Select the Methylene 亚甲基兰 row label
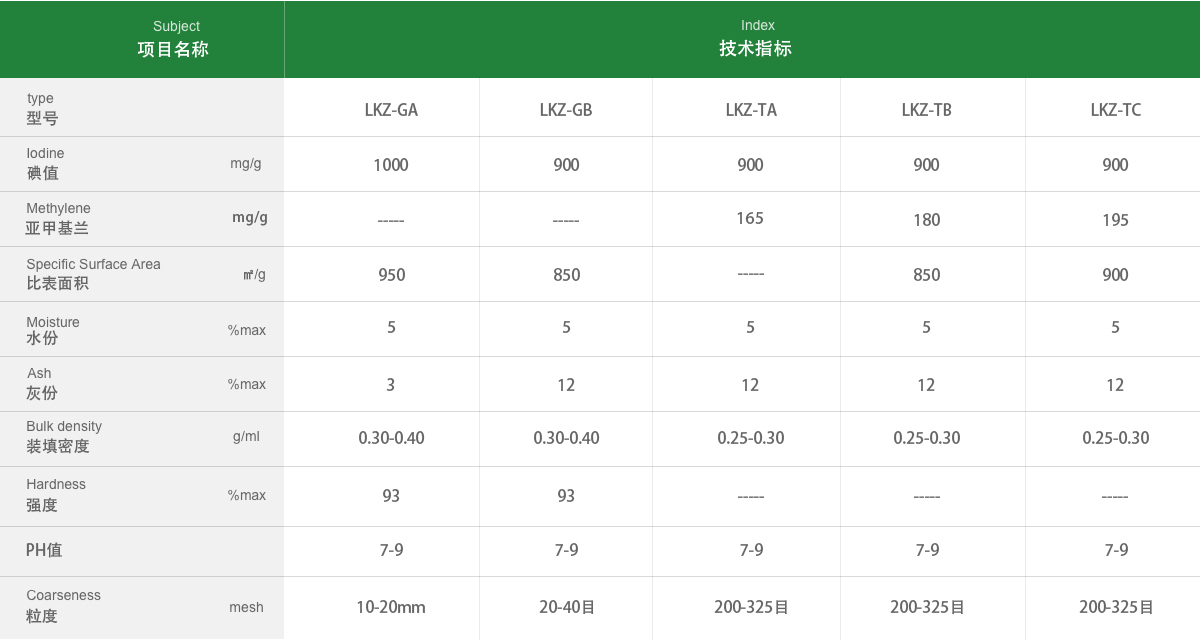This screenshot has height=640, width=1200. 58,219
